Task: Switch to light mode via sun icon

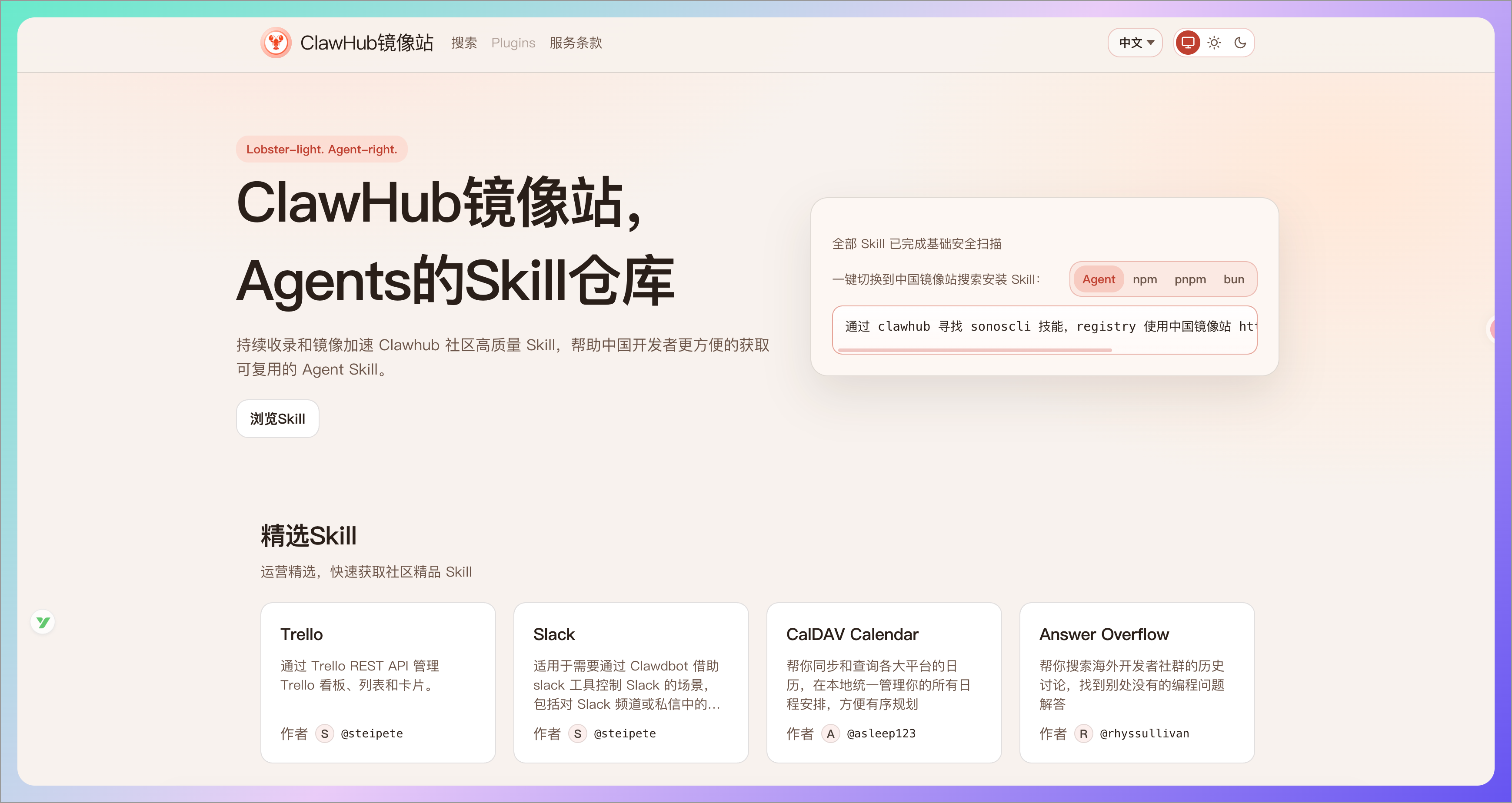Action: coord(1214,42)
